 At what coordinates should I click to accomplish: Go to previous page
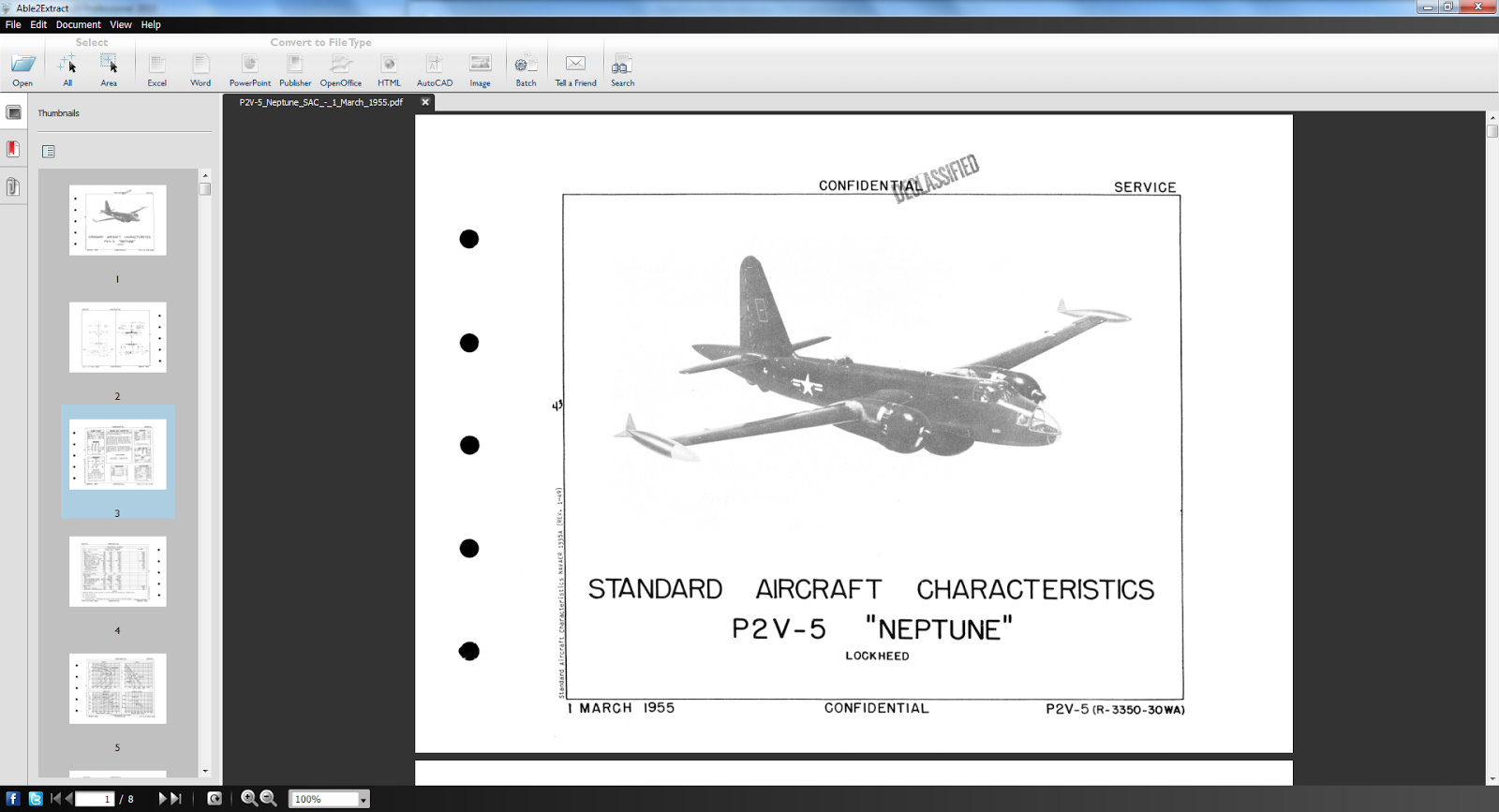tap(68, 799)
